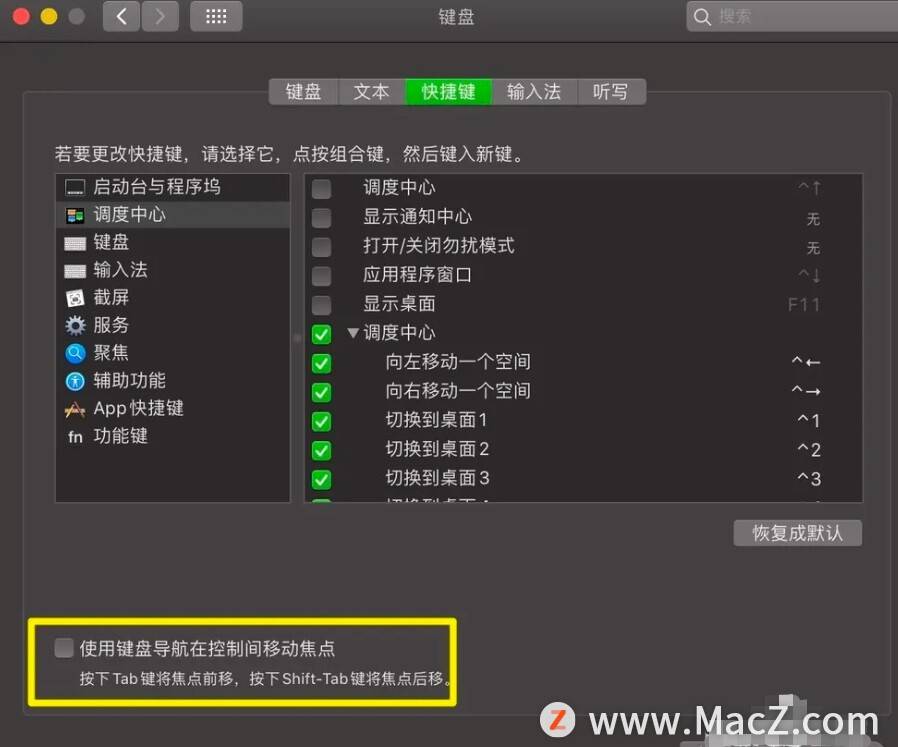This screenshot has height=747, width=898.
Task: Click the ^↓ shortcut for 应用程序窗口
Action: (x=809, y=276)
